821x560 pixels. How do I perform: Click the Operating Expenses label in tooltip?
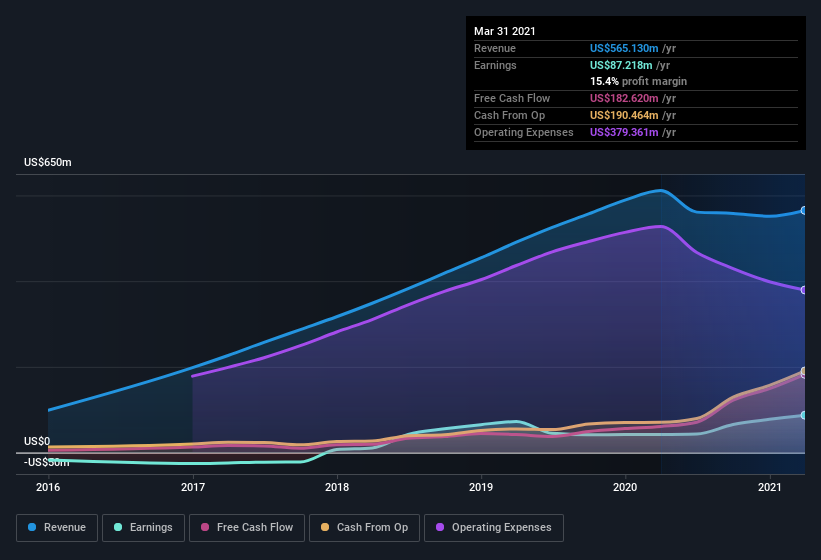coord(524,132)
